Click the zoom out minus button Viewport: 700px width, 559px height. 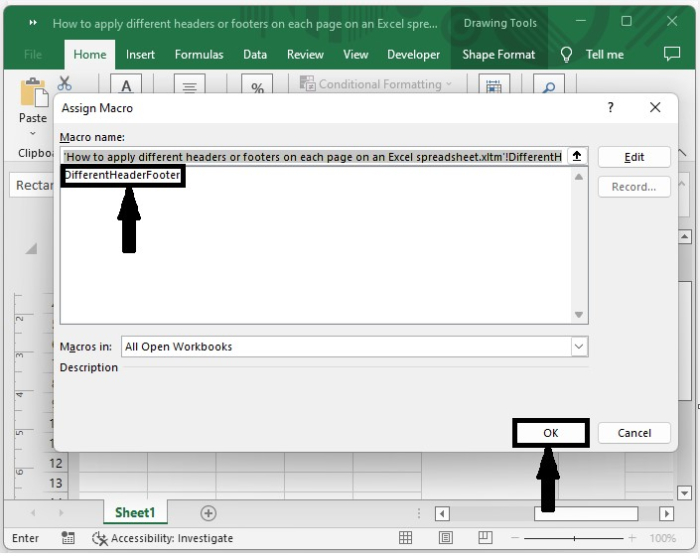pos(515,538)
